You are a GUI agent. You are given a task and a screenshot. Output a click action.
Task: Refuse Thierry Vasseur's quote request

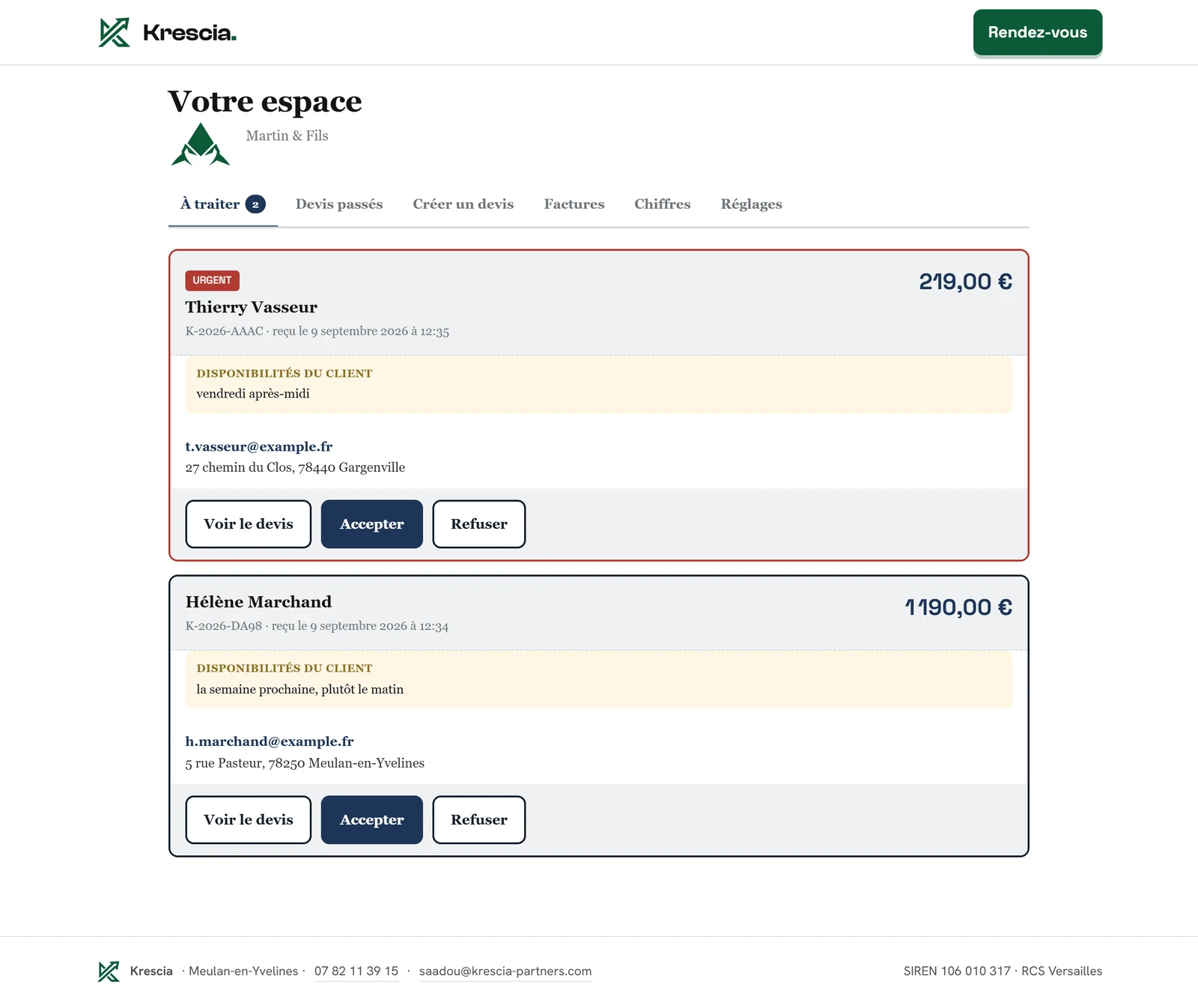(479, 524)
